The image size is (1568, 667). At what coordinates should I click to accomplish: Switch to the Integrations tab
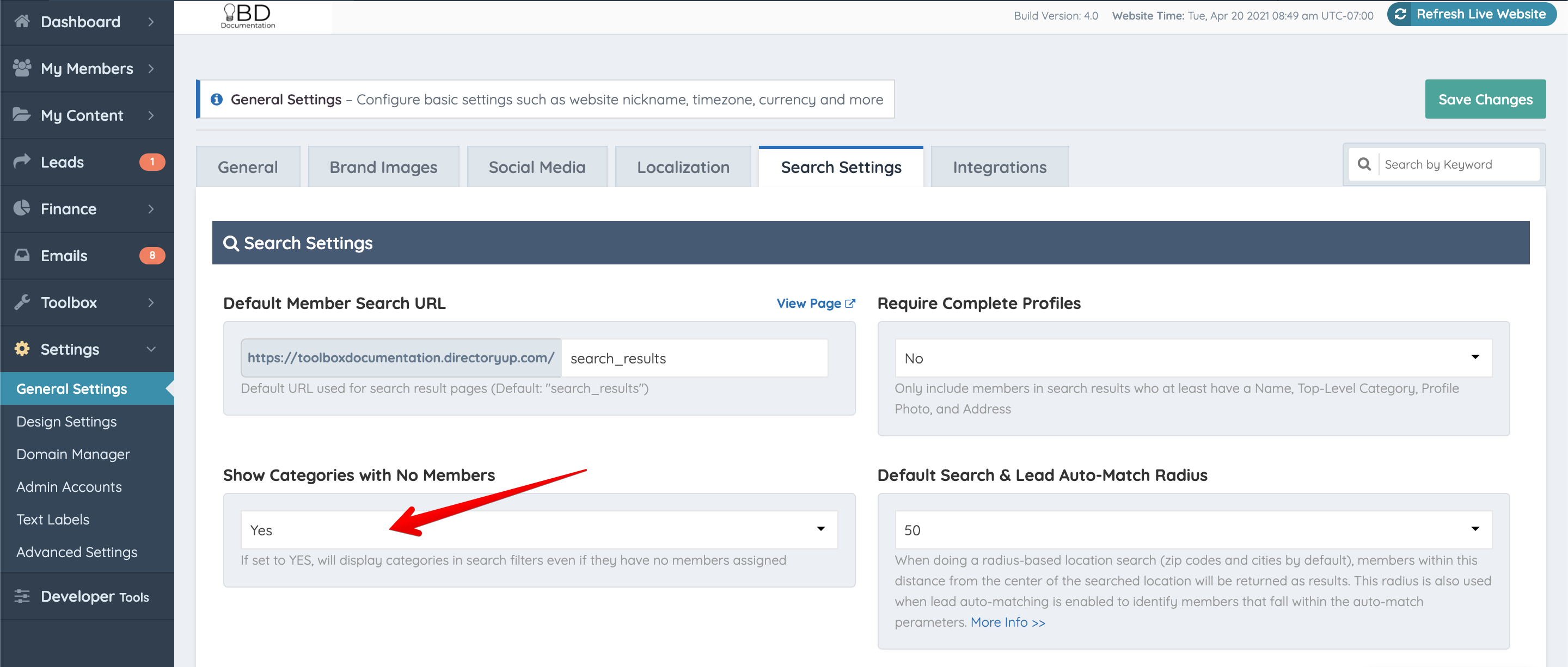coord(999,167)
